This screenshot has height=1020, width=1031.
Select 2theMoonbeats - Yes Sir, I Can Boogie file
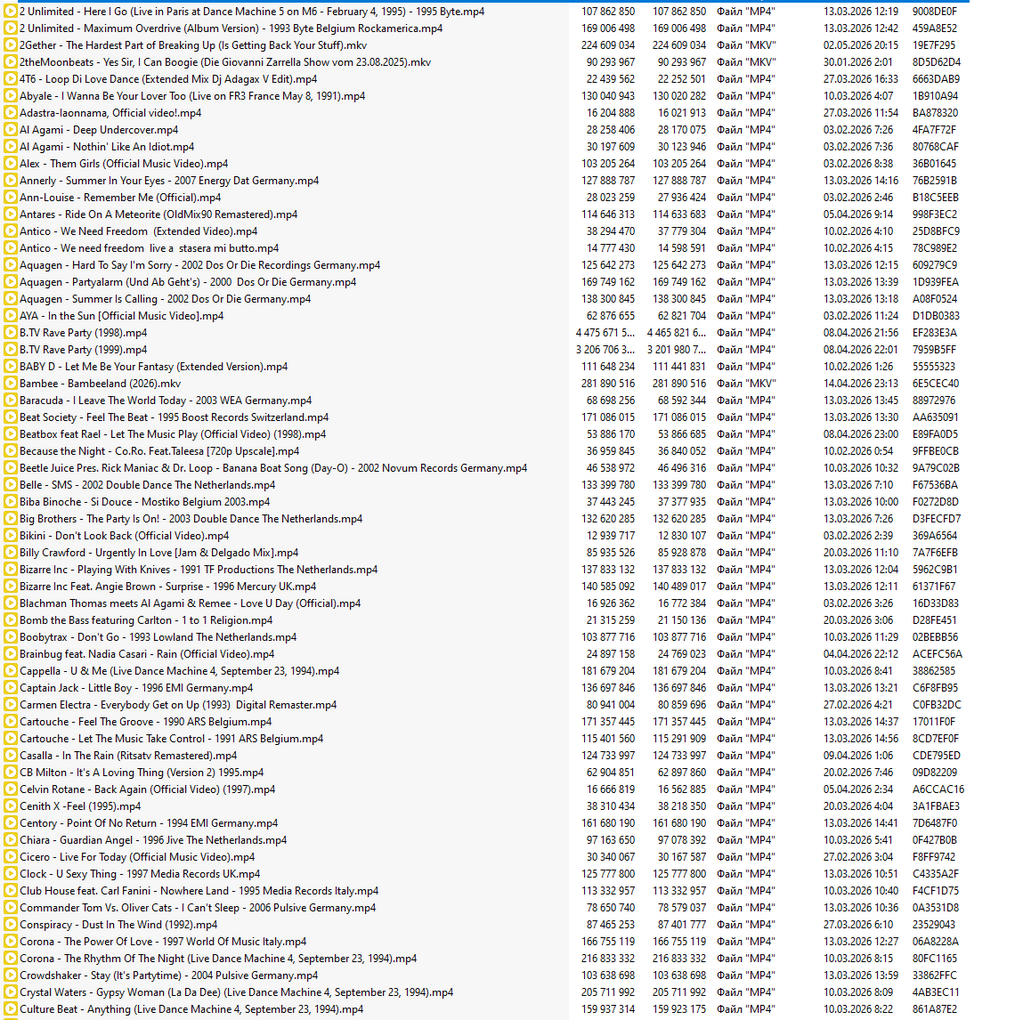[x=225, y=62]
